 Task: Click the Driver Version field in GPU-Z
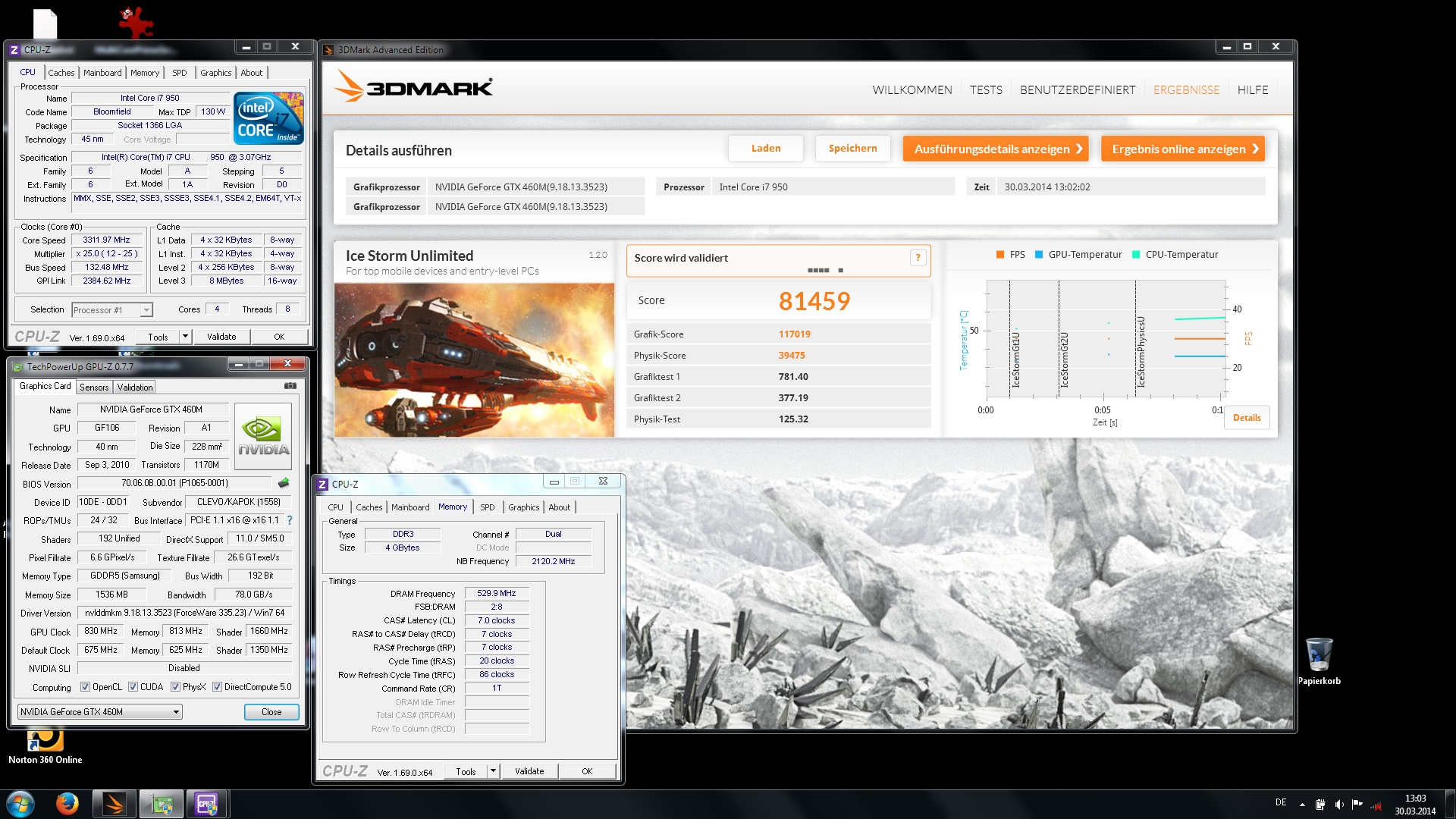point(184,613)
